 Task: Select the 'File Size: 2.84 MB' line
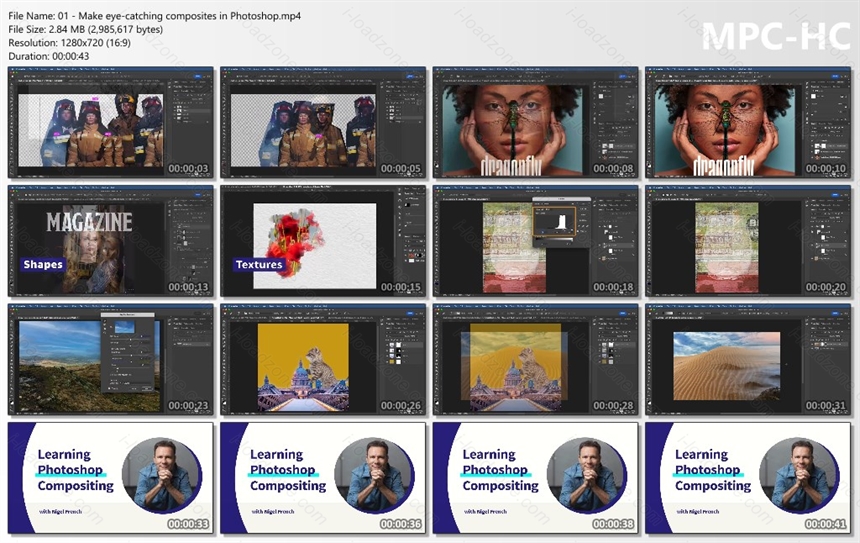tap(86, 30)
